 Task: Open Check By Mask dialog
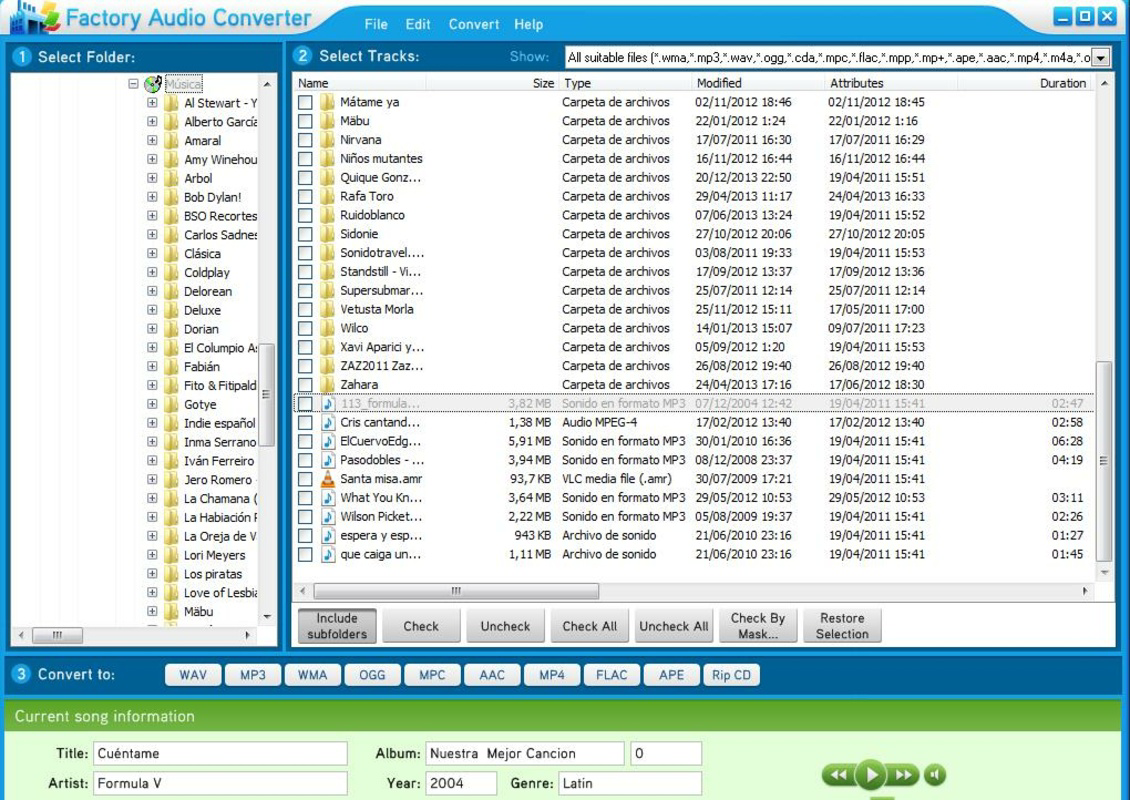[757, 626]
